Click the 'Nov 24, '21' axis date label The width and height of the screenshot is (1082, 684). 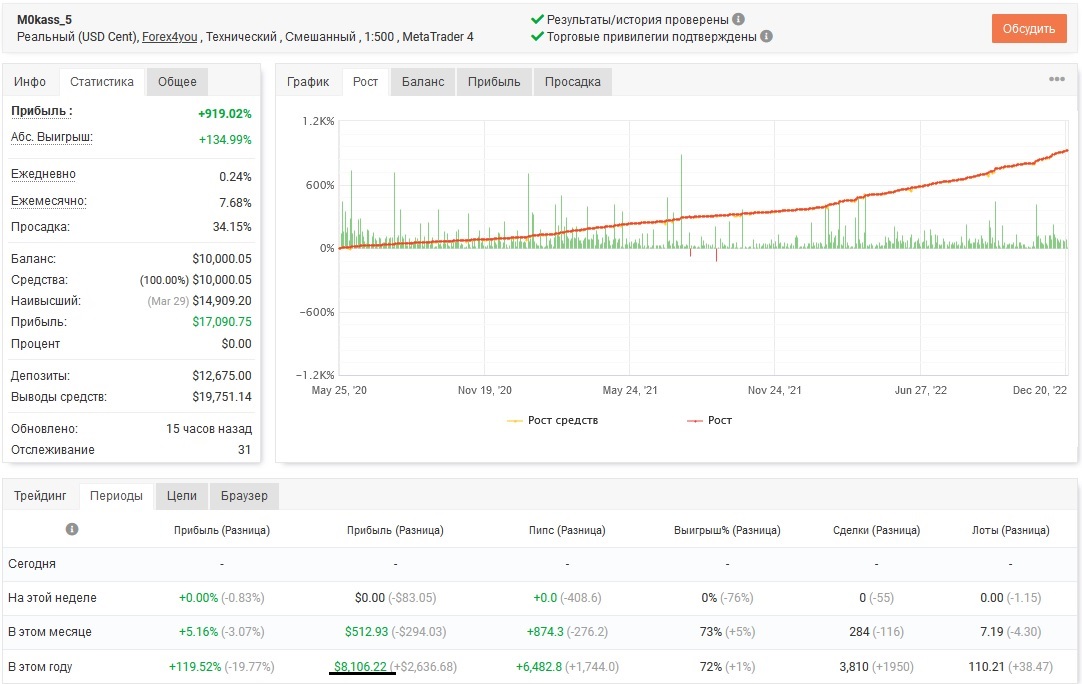775,391
